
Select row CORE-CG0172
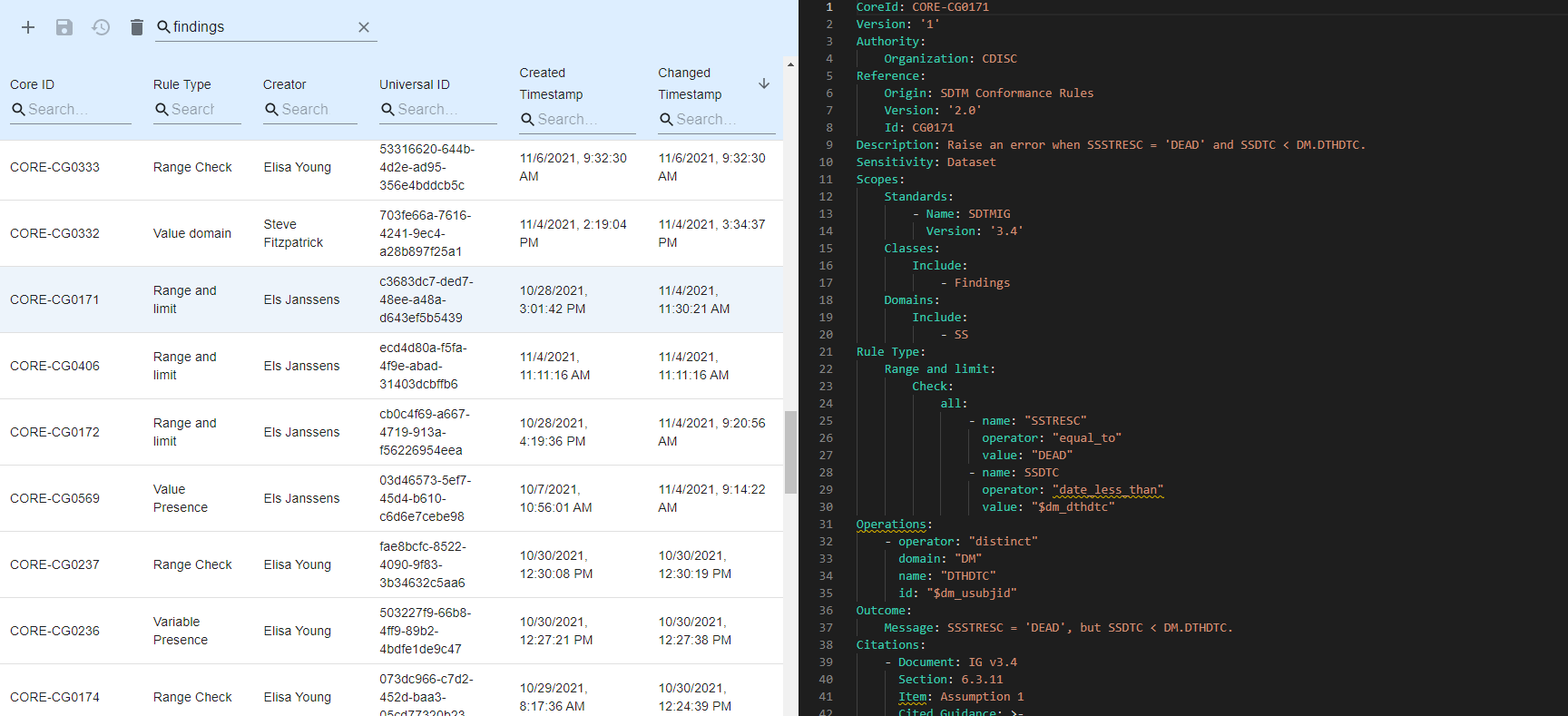(391, 432)
